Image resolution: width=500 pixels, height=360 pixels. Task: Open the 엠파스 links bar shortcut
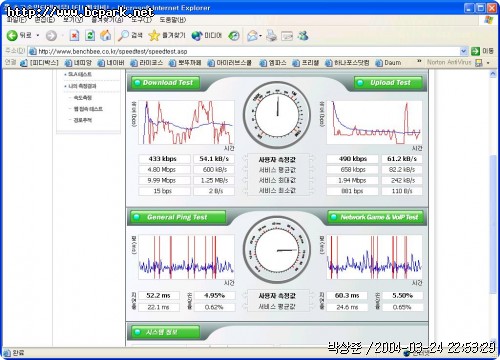coord(273,63)
